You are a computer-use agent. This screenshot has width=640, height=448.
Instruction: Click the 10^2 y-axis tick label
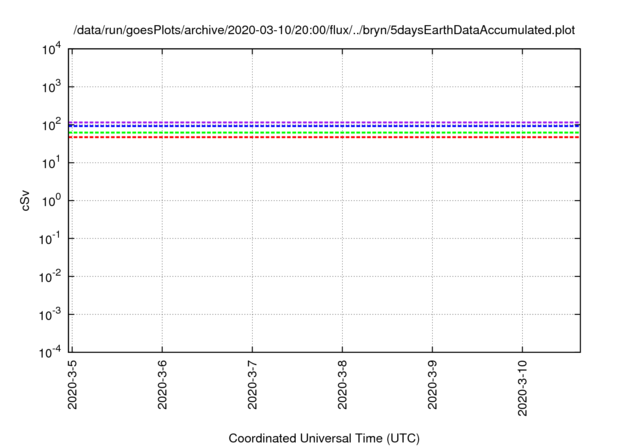pos(51,125)
